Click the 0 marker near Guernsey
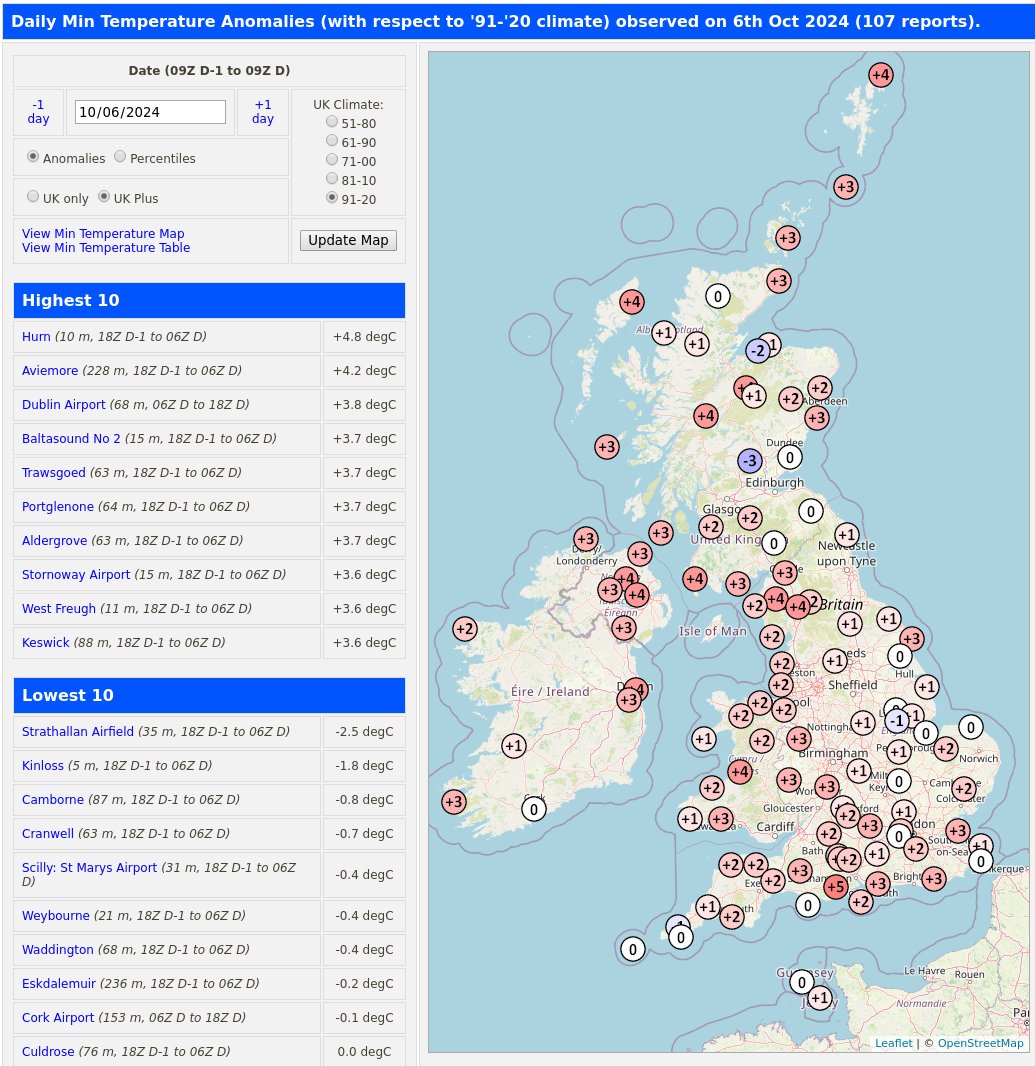The width and height of the screenshot is (1035, 1066). click(802, 983)
